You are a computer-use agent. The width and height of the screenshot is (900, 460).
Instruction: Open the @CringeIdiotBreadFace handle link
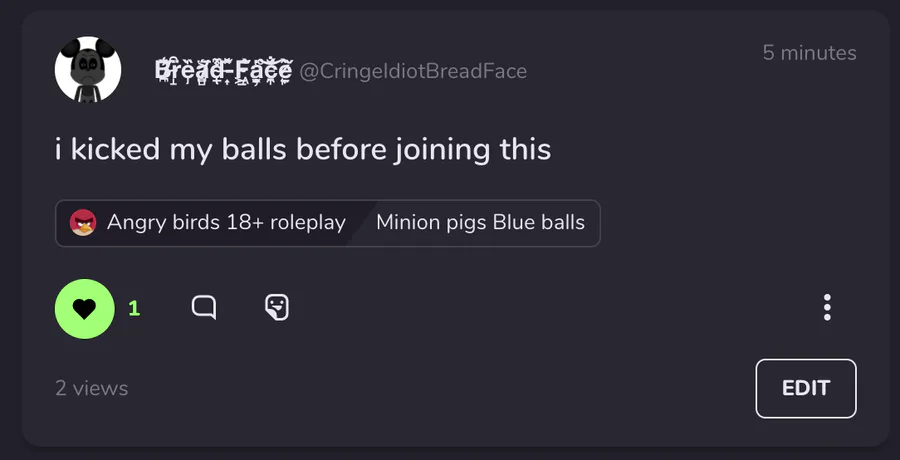pos(413,71)
